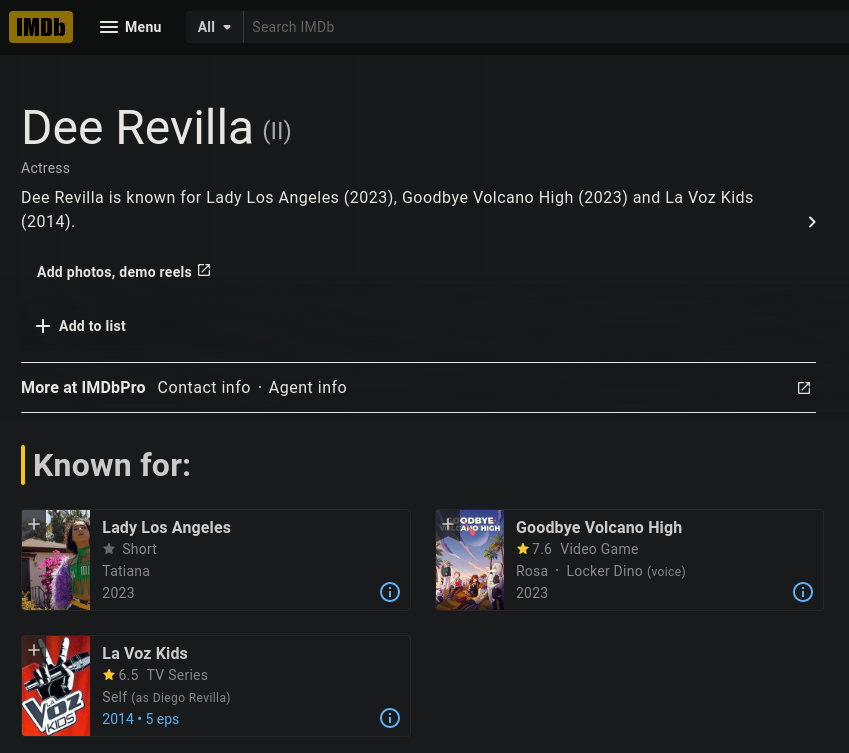
Task: Show info for Goodbye Volcano High
Action: pos(803,592)
